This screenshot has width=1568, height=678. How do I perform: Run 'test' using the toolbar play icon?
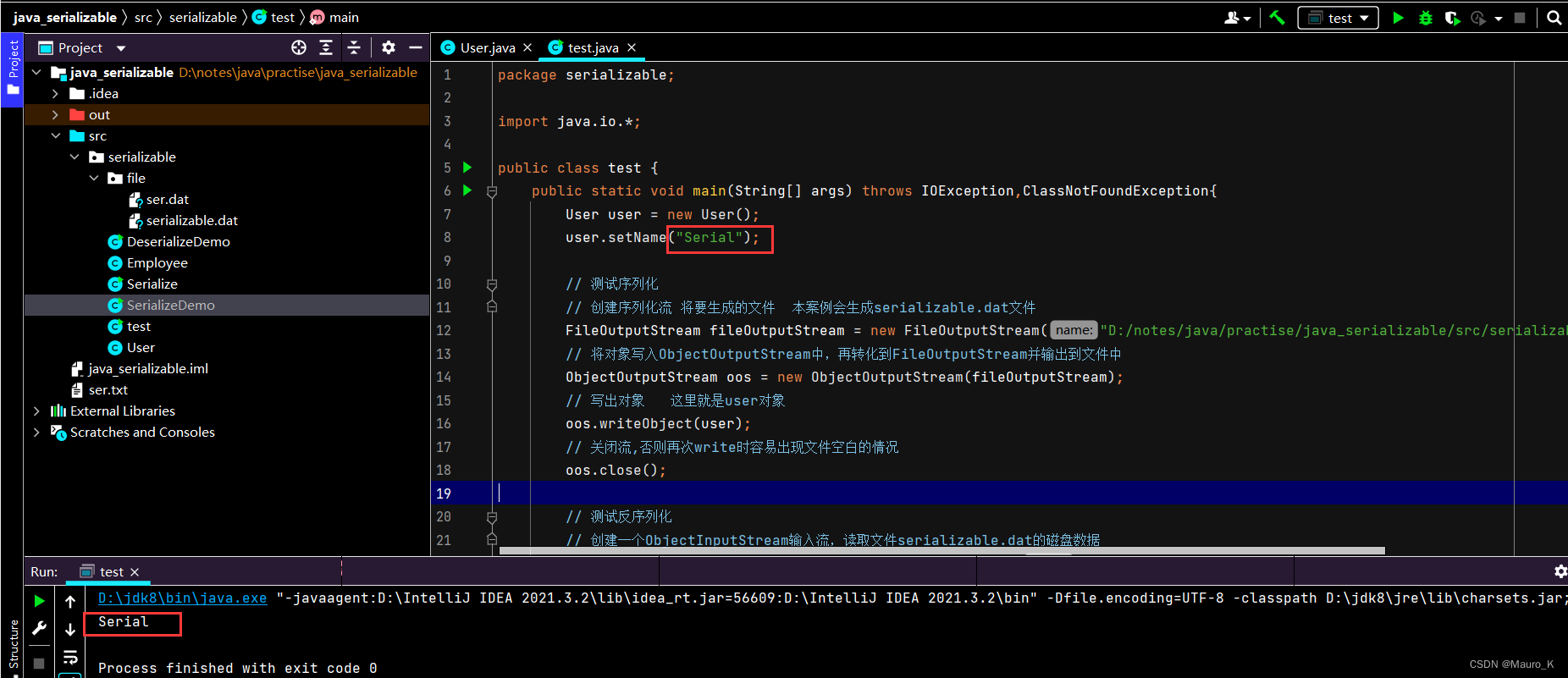click(1398, 17)
